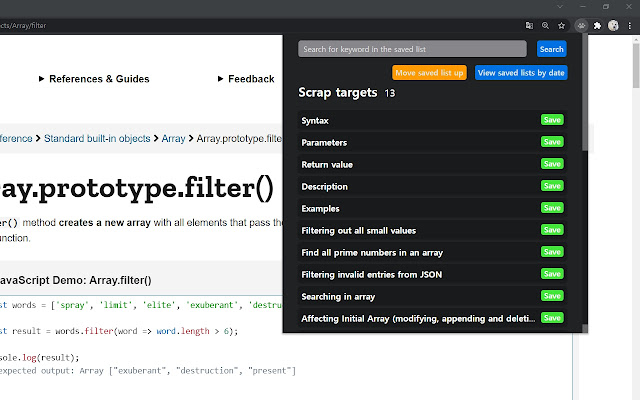Click the browser address bar URL

[x=23, y=26]
